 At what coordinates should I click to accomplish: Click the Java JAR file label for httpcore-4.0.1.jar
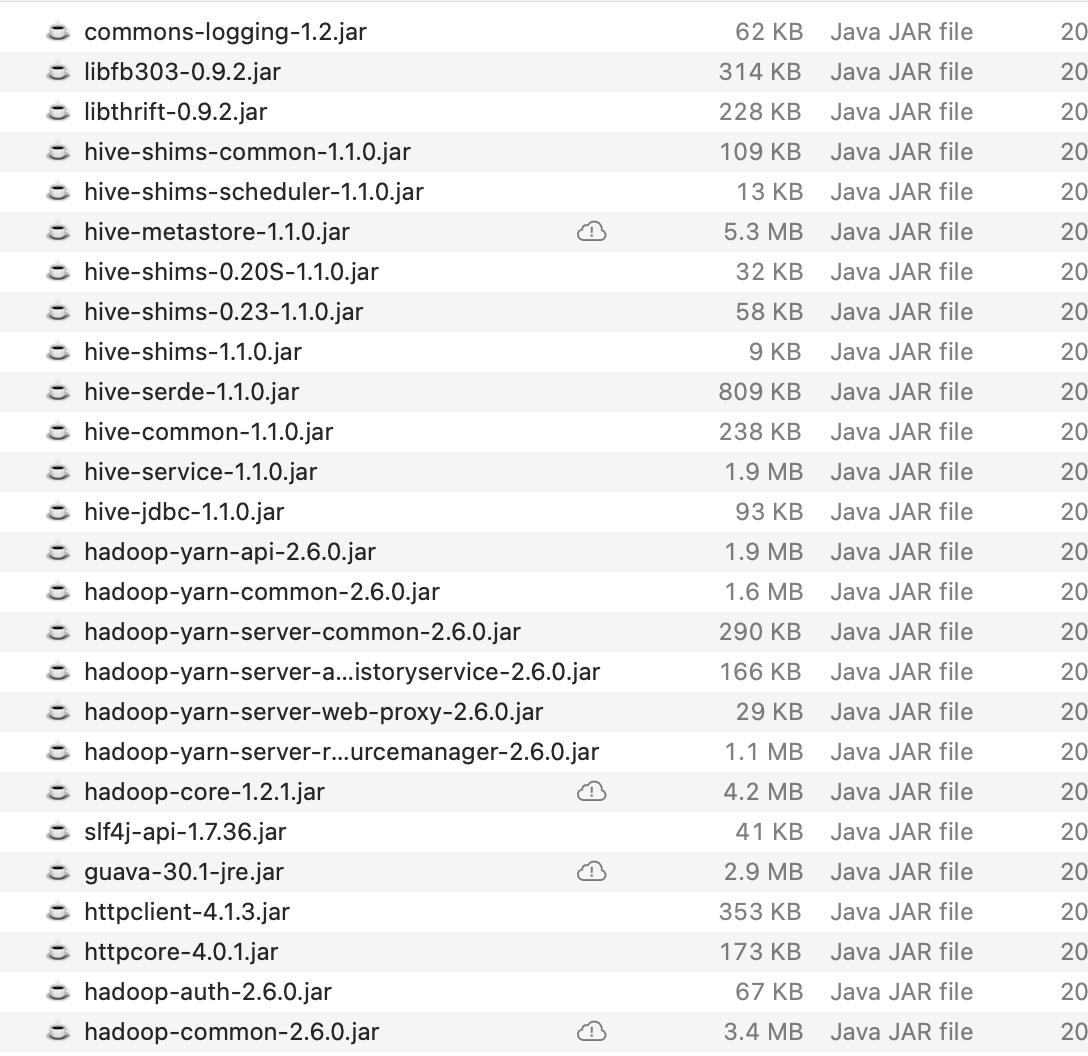point(900,952)
